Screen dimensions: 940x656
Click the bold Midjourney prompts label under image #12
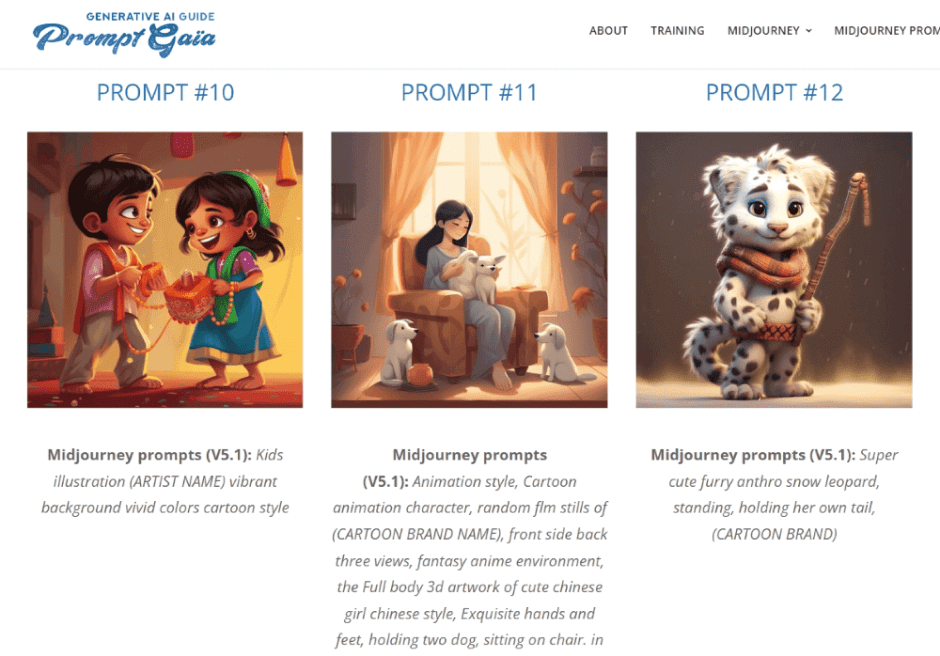[753, 455]
